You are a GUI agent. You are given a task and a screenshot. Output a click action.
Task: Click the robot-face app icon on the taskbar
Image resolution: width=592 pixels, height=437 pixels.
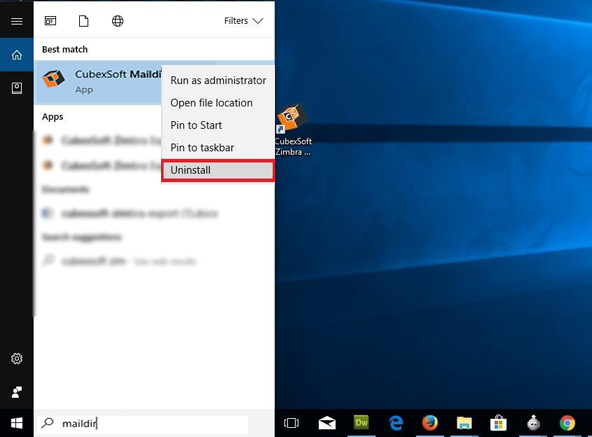533,423
